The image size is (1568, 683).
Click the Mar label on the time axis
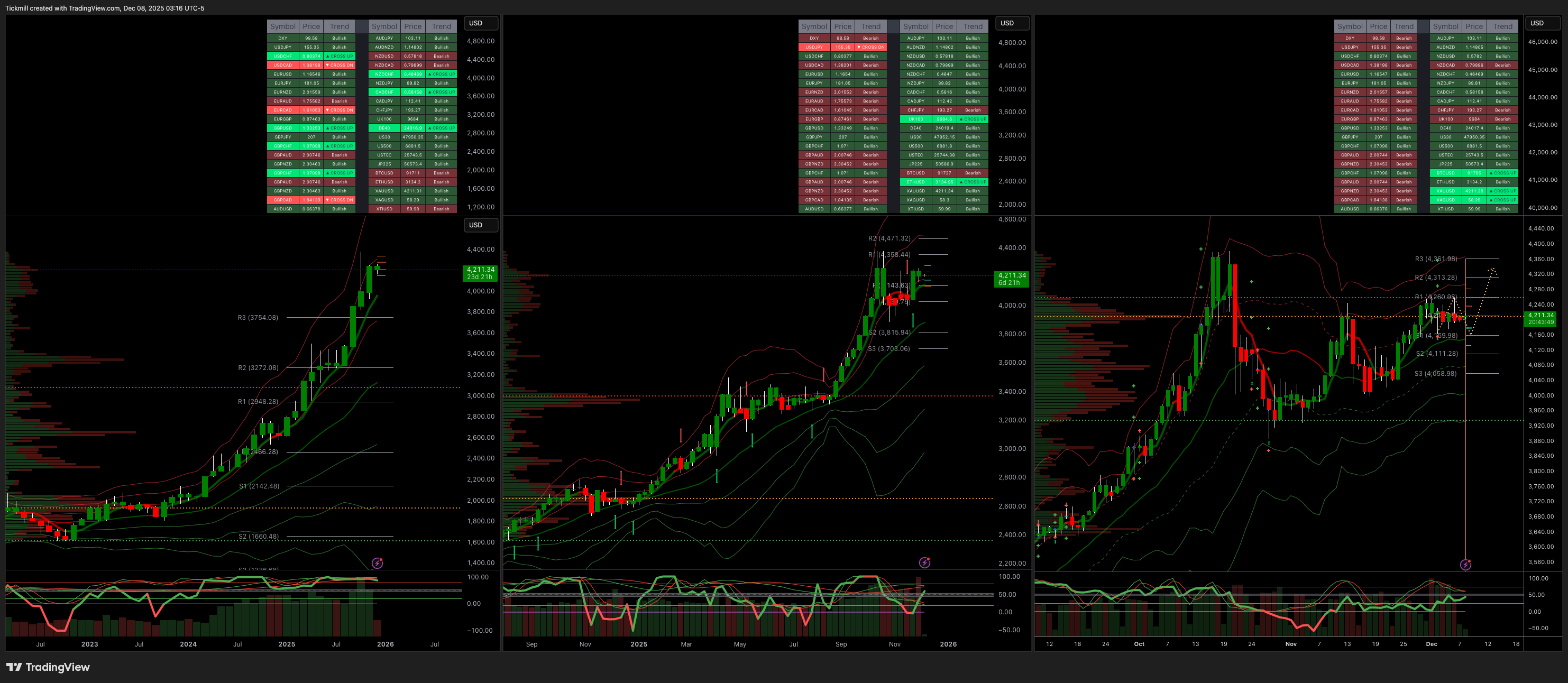[x=686, y=644]
